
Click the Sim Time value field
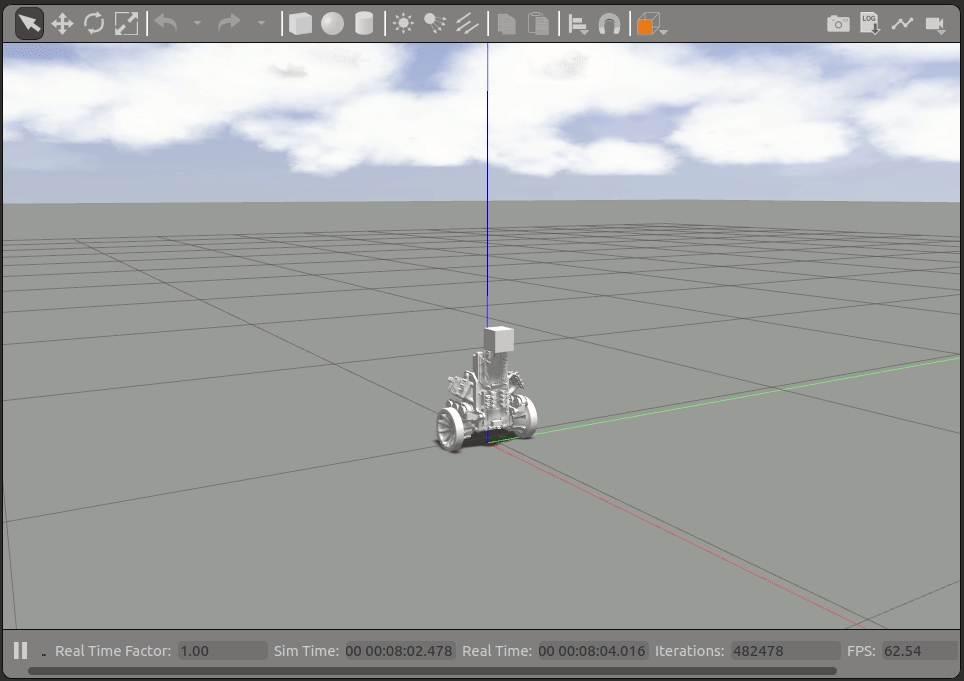click(x=400, y=651)
